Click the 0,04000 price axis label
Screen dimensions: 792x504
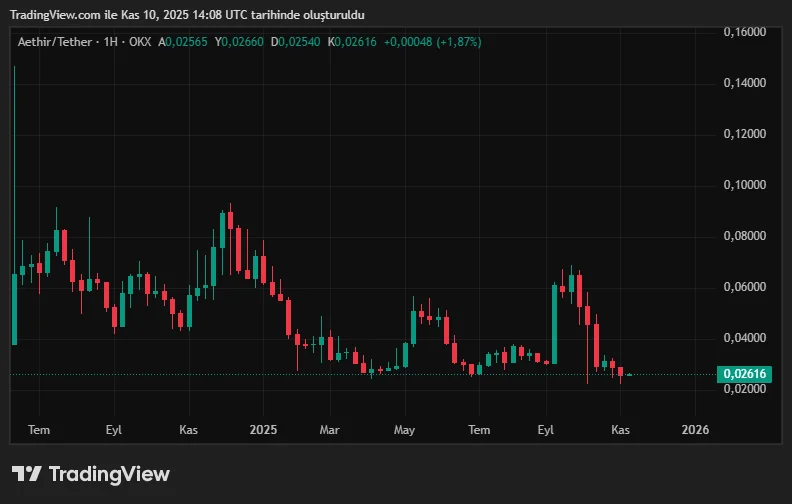pos(744,338)
